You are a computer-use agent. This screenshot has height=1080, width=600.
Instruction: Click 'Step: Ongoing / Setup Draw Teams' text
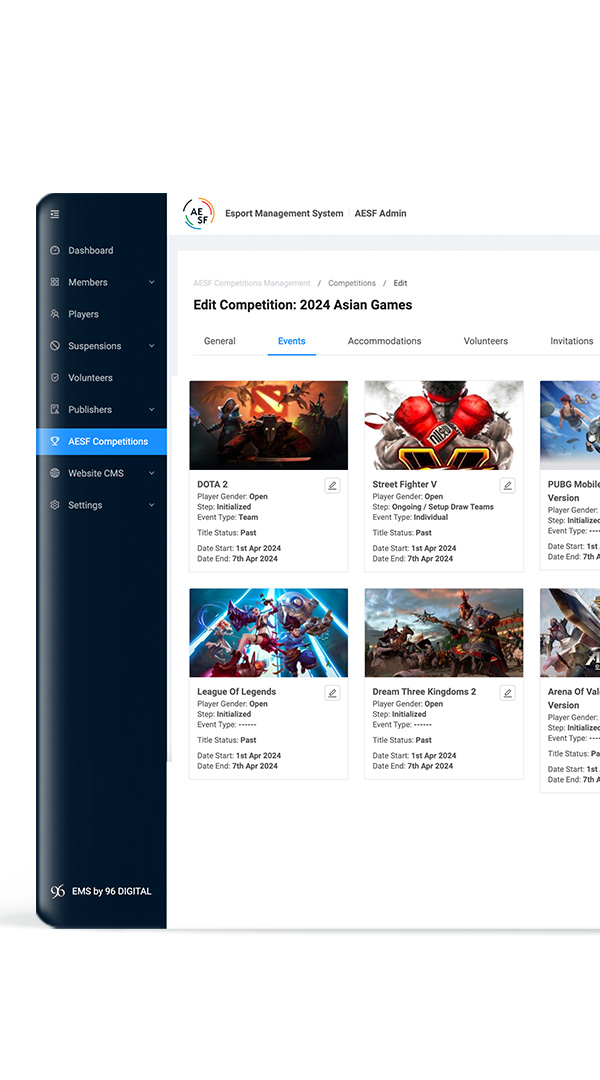[433, 507]
